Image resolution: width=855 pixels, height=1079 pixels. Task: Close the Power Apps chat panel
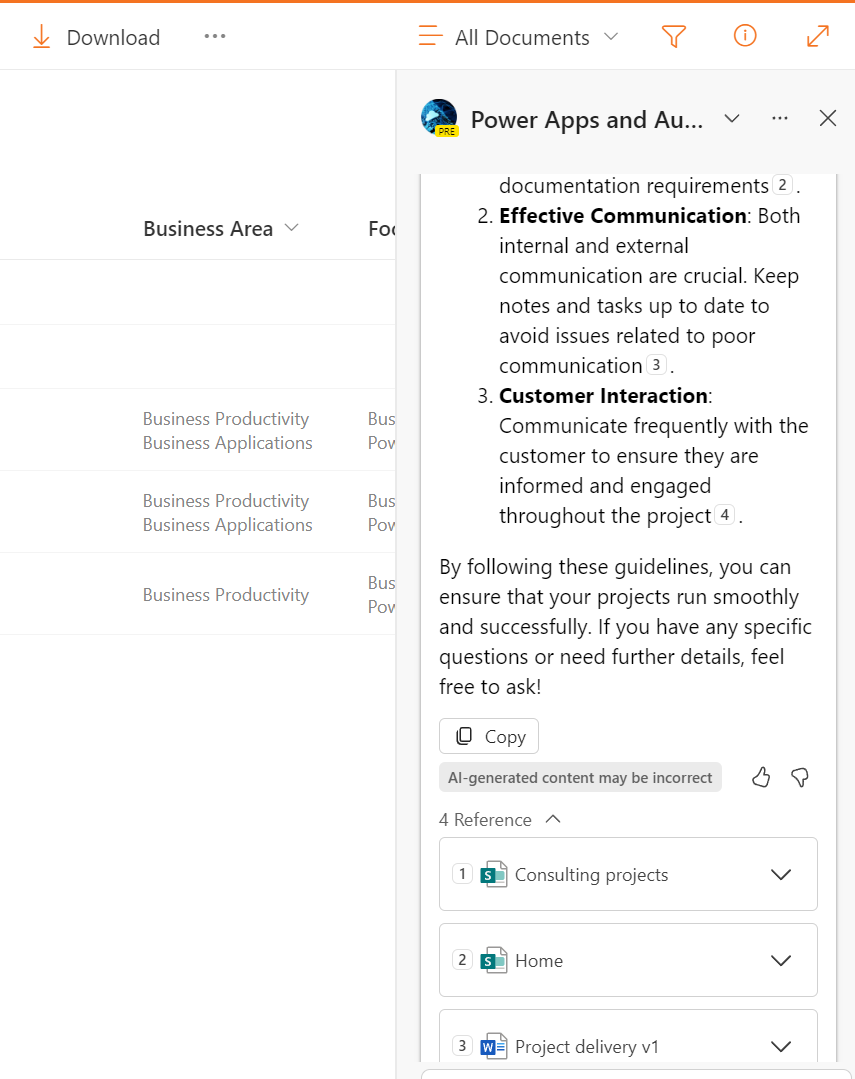click(828, 119)
